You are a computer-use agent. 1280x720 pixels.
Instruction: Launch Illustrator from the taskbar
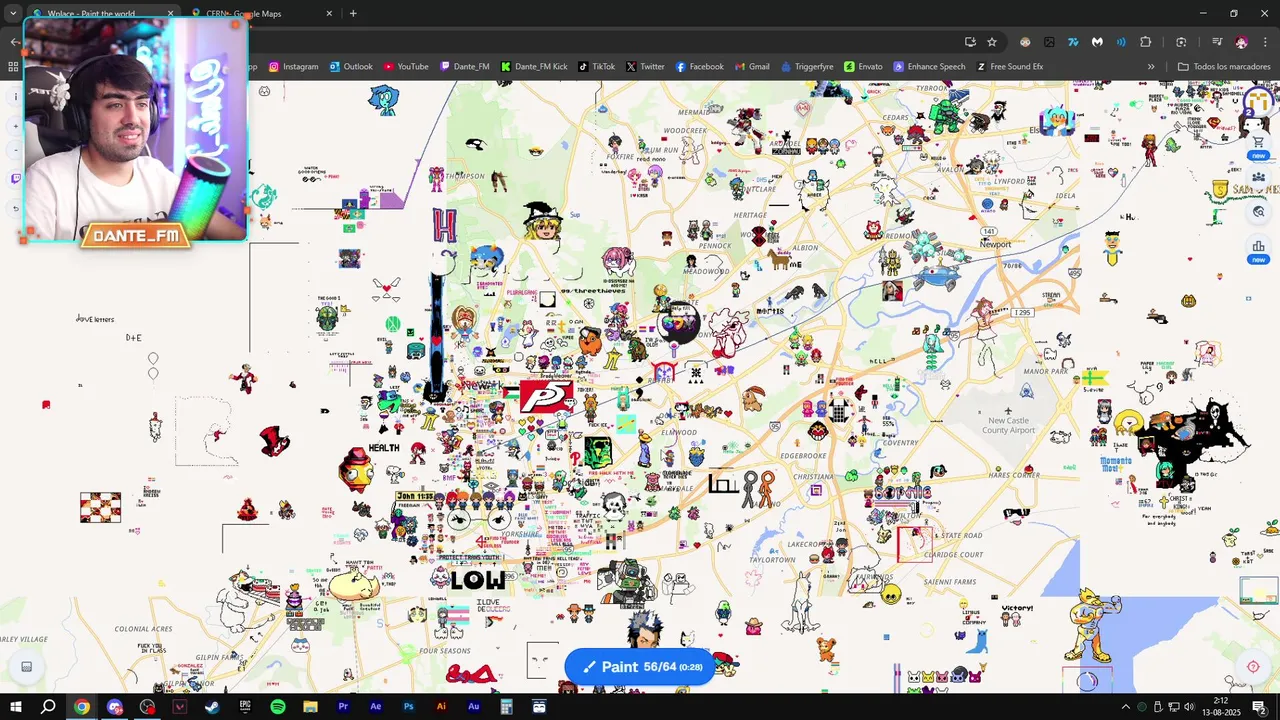click(x=441, y=707)
